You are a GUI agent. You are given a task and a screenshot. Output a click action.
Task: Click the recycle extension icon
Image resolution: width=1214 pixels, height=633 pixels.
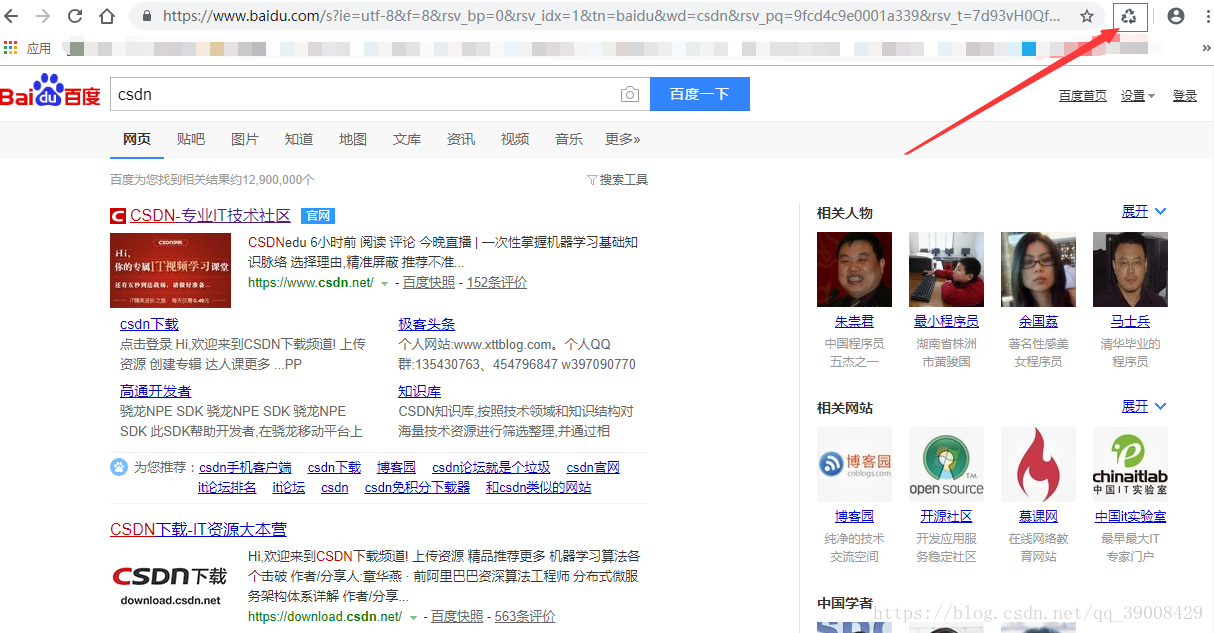coord(1129,16)
